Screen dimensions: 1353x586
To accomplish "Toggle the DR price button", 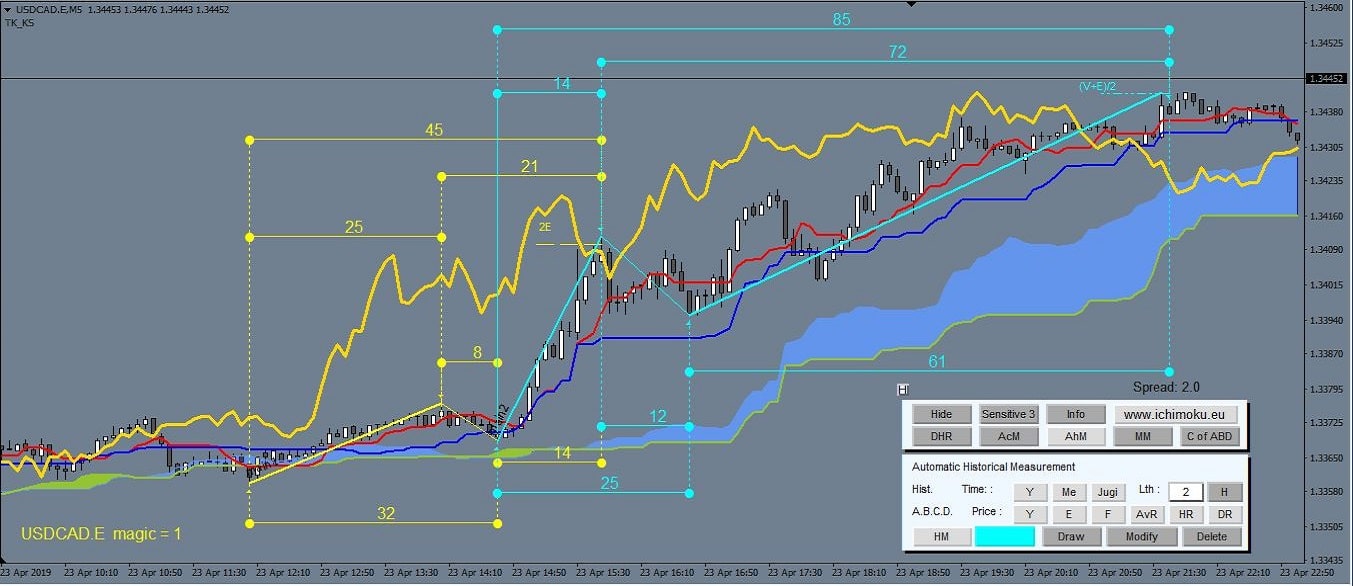I will [x=1224, y=514].
